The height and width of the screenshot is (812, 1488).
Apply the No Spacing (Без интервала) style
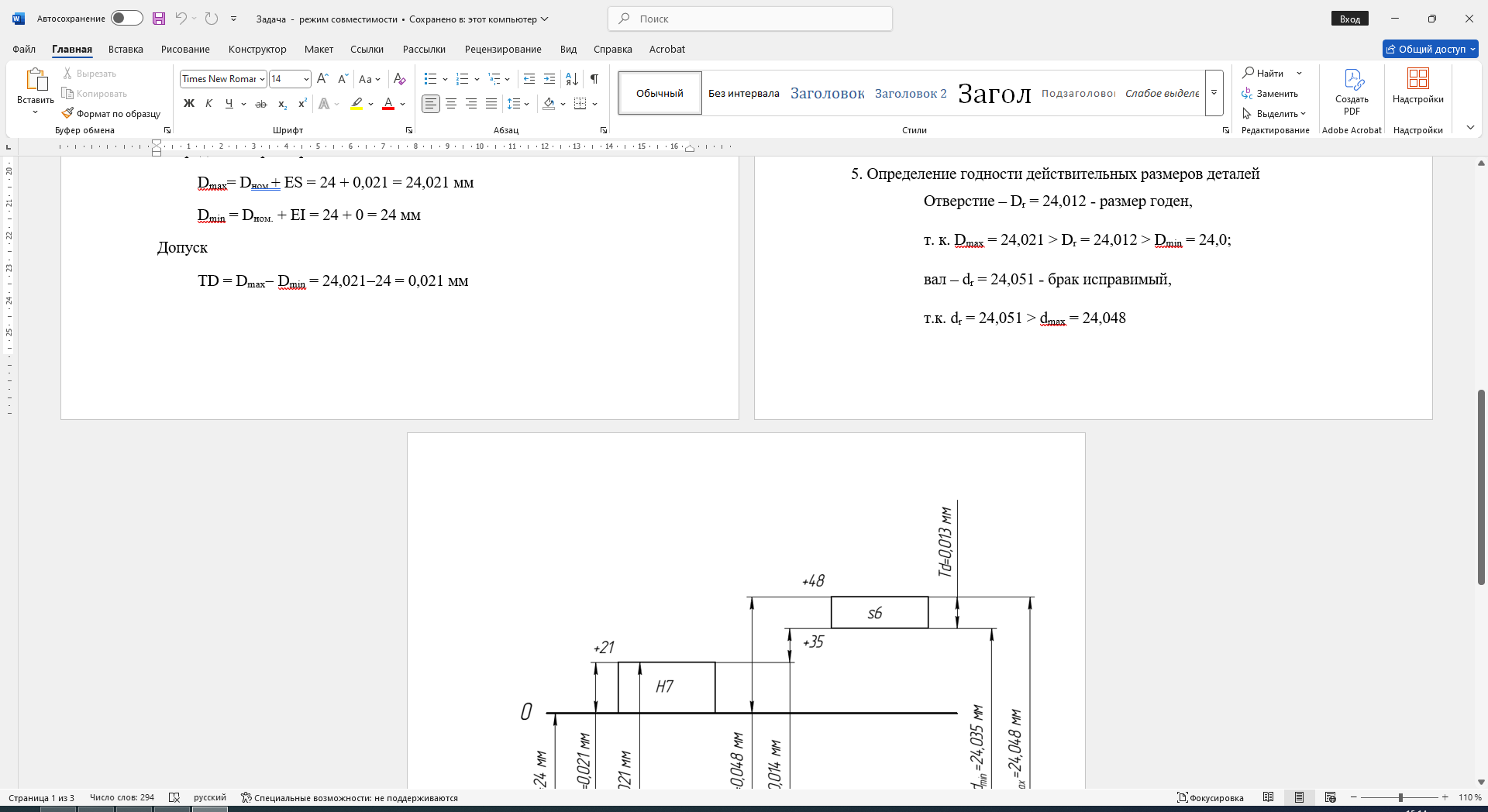coord(744,93)
